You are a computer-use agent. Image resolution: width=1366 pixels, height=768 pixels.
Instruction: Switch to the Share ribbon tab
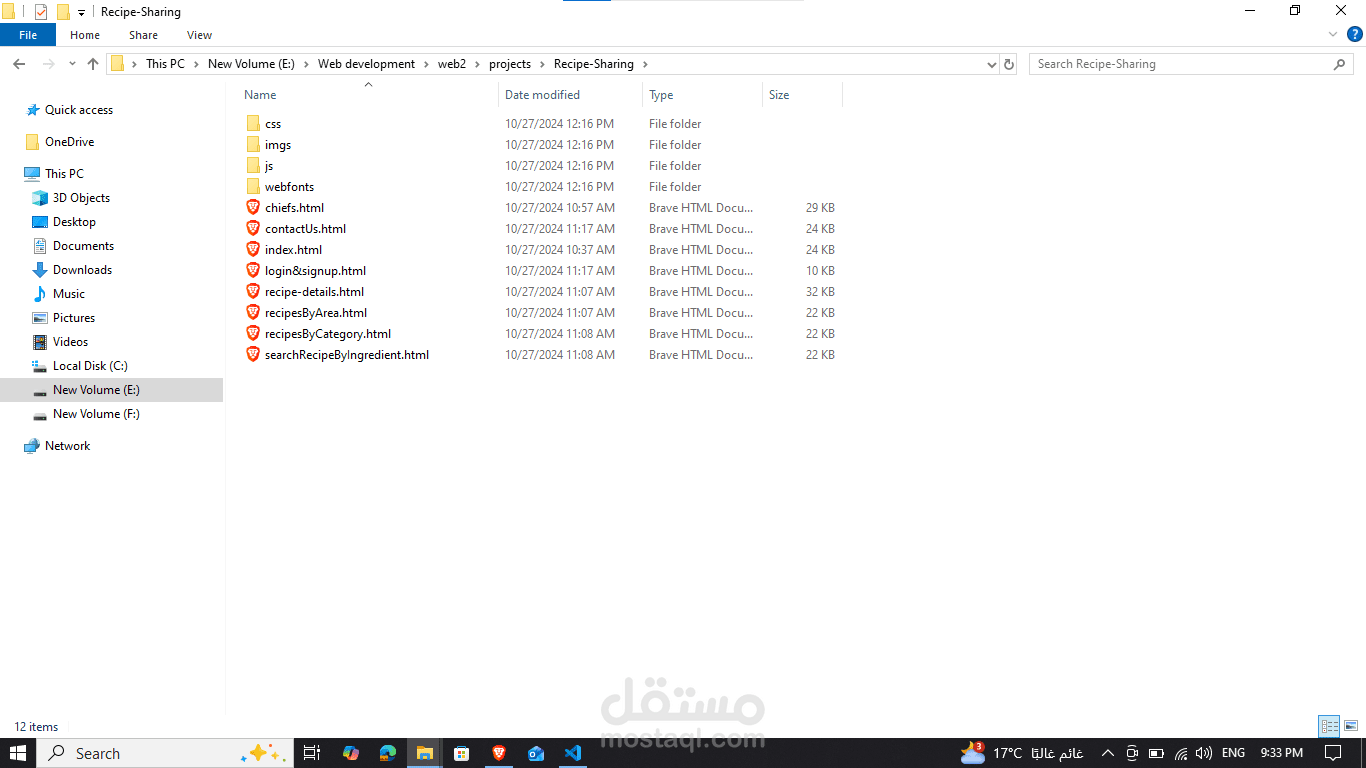click(x=143, y=35)
